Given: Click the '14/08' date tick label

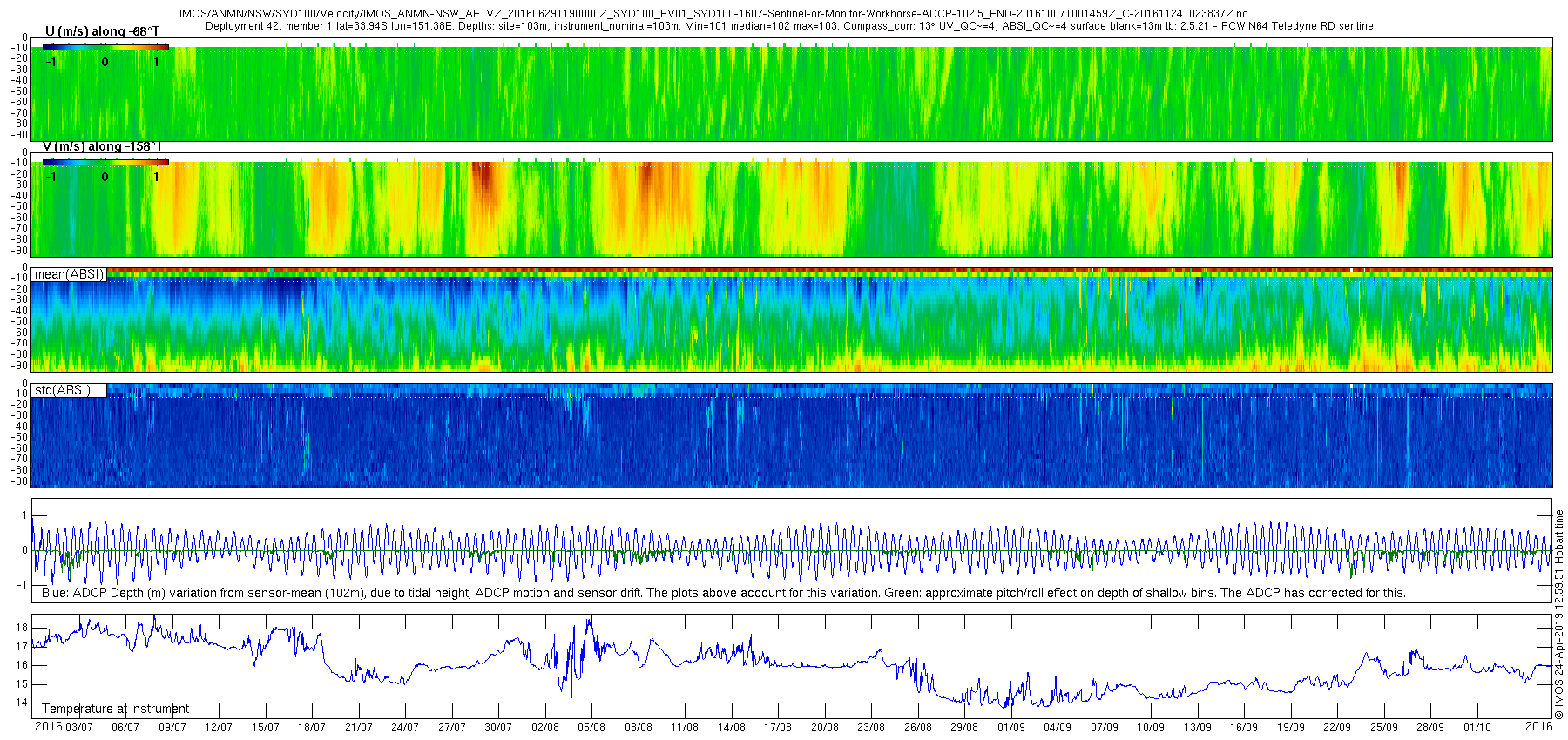Looking at the screenshot, I should point(732,727).
